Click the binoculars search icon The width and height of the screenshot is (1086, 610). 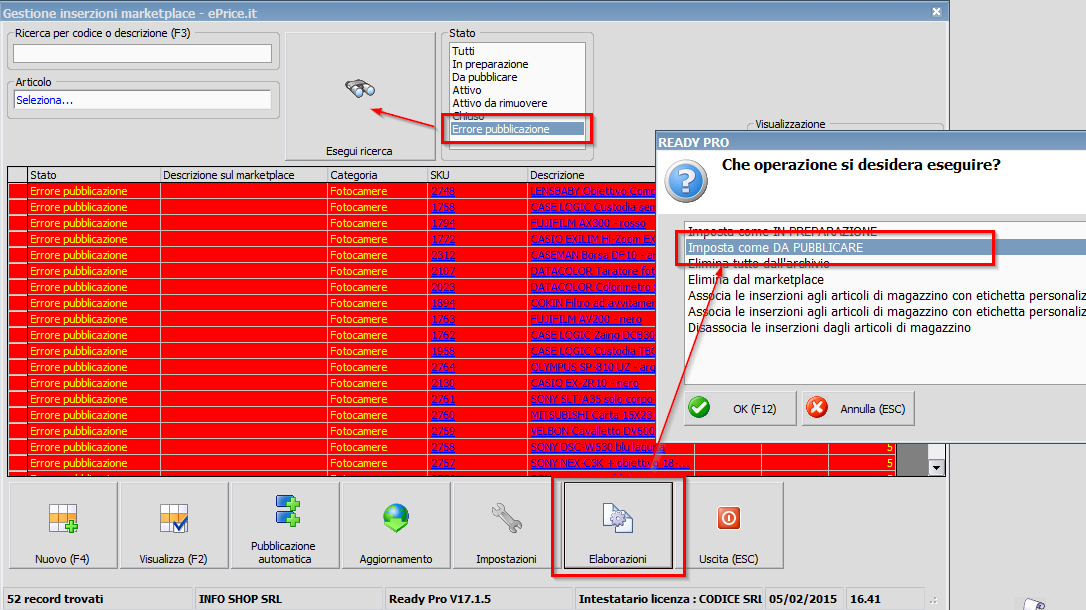tap(359, 88)
